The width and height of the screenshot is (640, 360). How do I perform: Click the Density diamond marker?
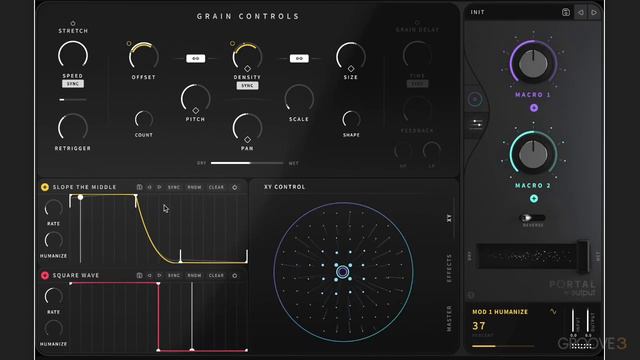pyautogui.click(x=247, y=69)
